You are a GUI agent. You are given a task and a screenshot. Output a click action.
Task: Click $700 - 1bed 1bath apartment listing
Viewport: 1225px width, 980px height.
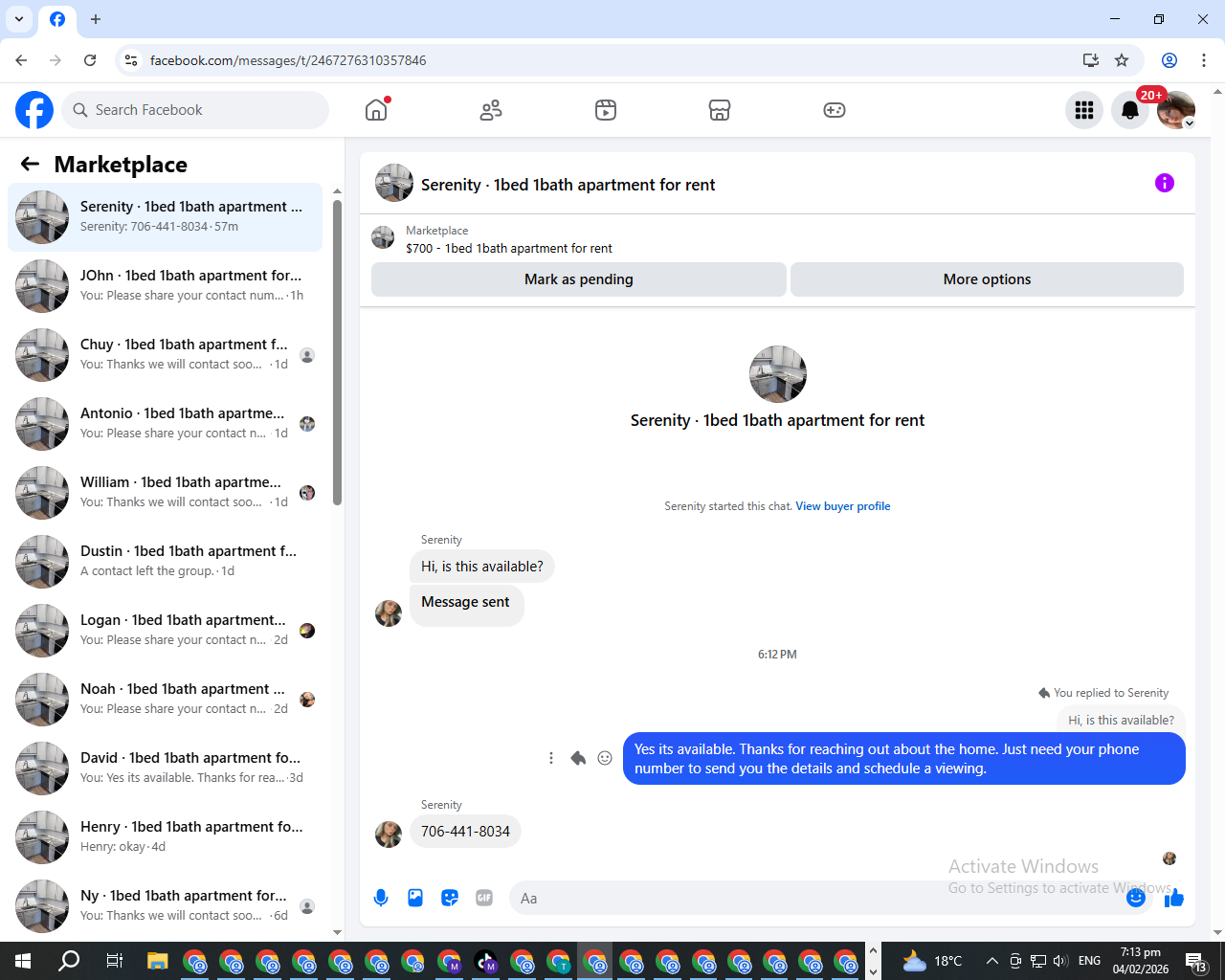508,248
